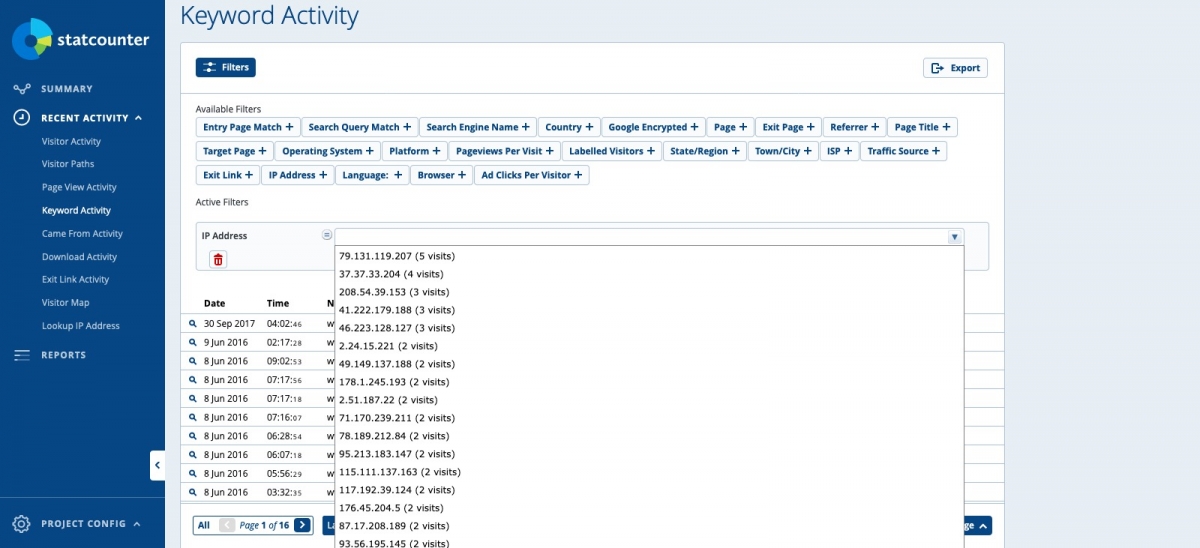Image resolution: width=1200 pixels, height=548 pixels.
Task: Add the Google Encrypted filter
Action: pos(654,127)
